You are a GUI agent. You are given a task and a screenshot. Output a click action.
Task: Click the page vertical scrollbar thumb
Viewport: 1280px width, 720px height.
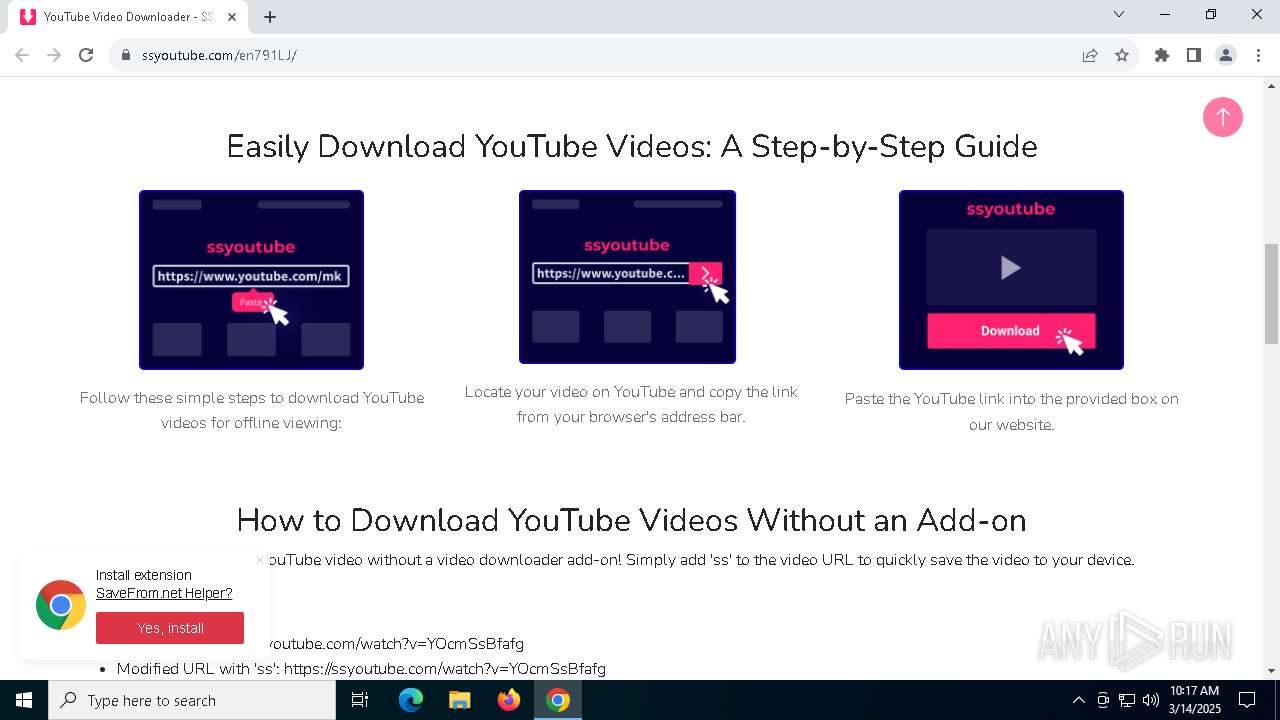coord(1271,293)
